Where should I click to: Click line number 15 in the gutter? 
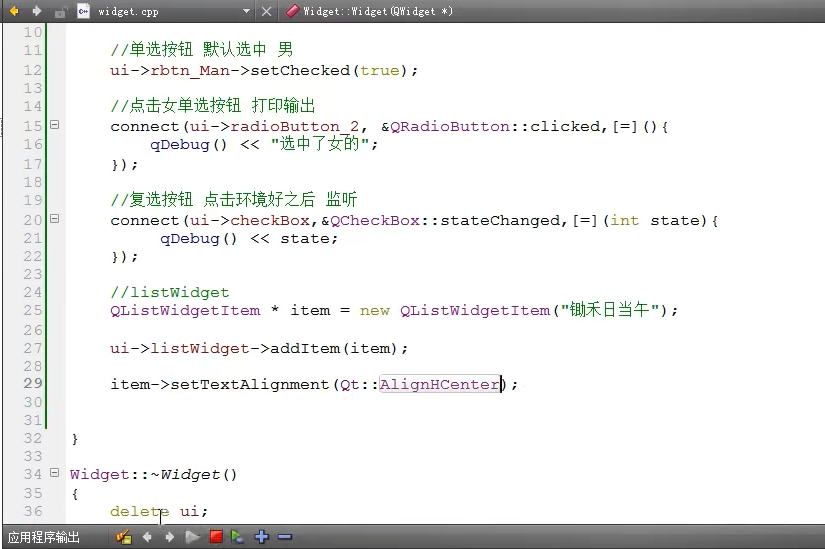click(33, 126)
